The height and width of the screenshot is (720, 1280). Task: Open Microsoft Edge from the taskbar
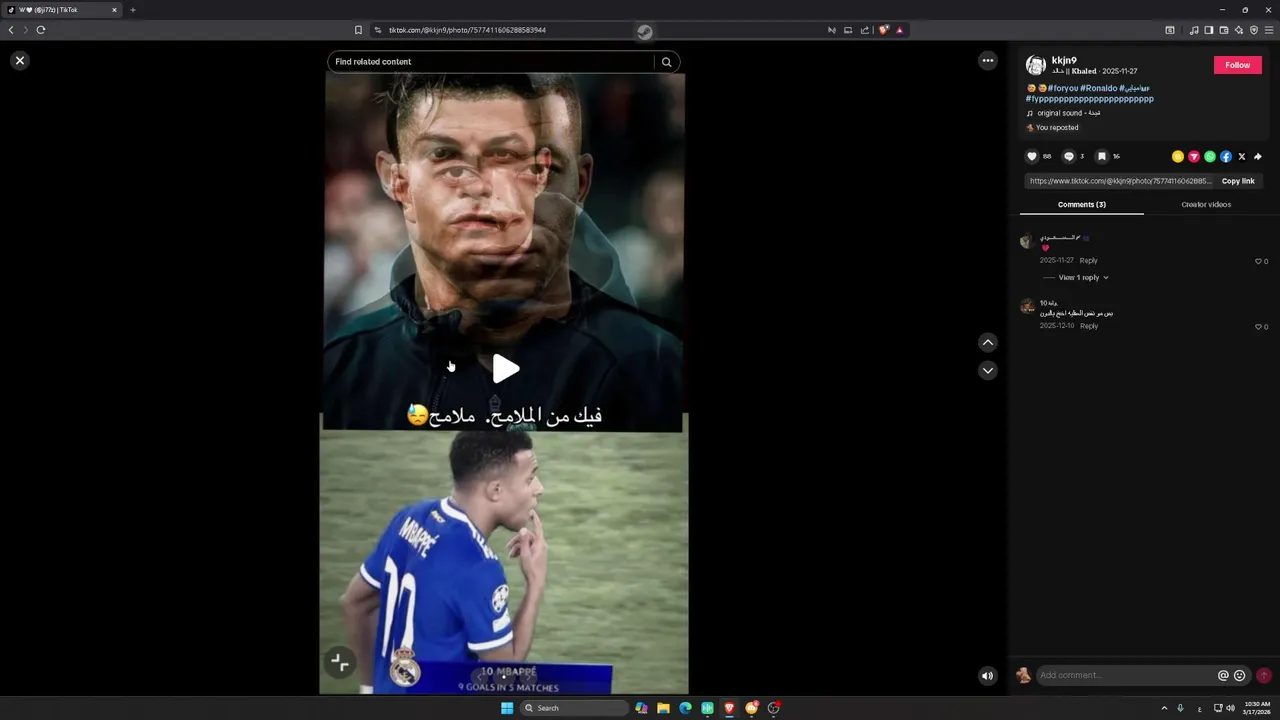[x=685, y=708]
